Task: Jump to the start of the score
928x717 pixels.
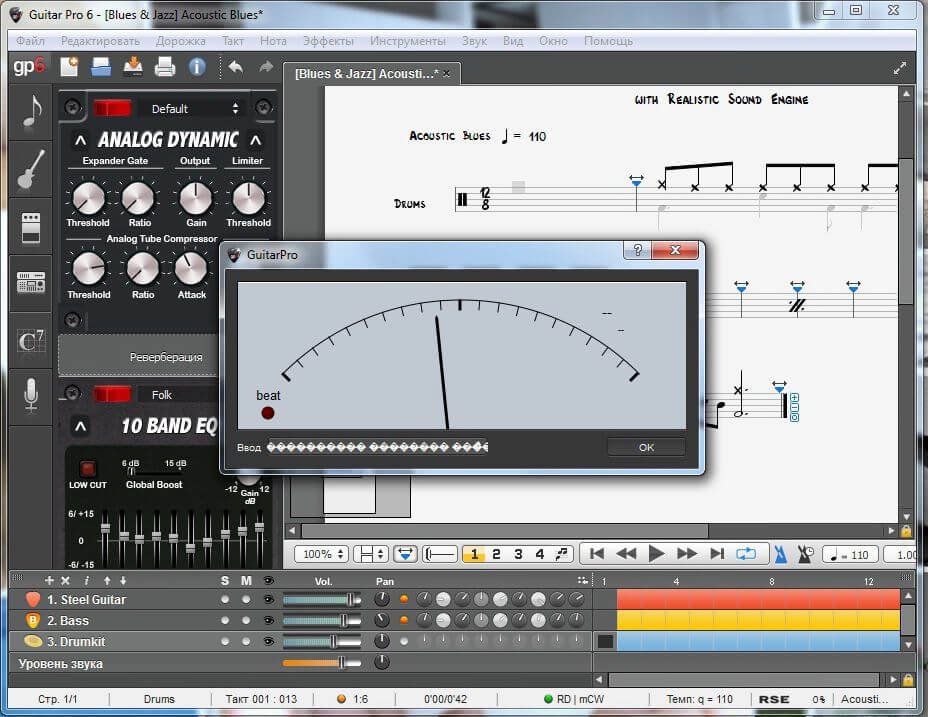Action: pos(597,554)
